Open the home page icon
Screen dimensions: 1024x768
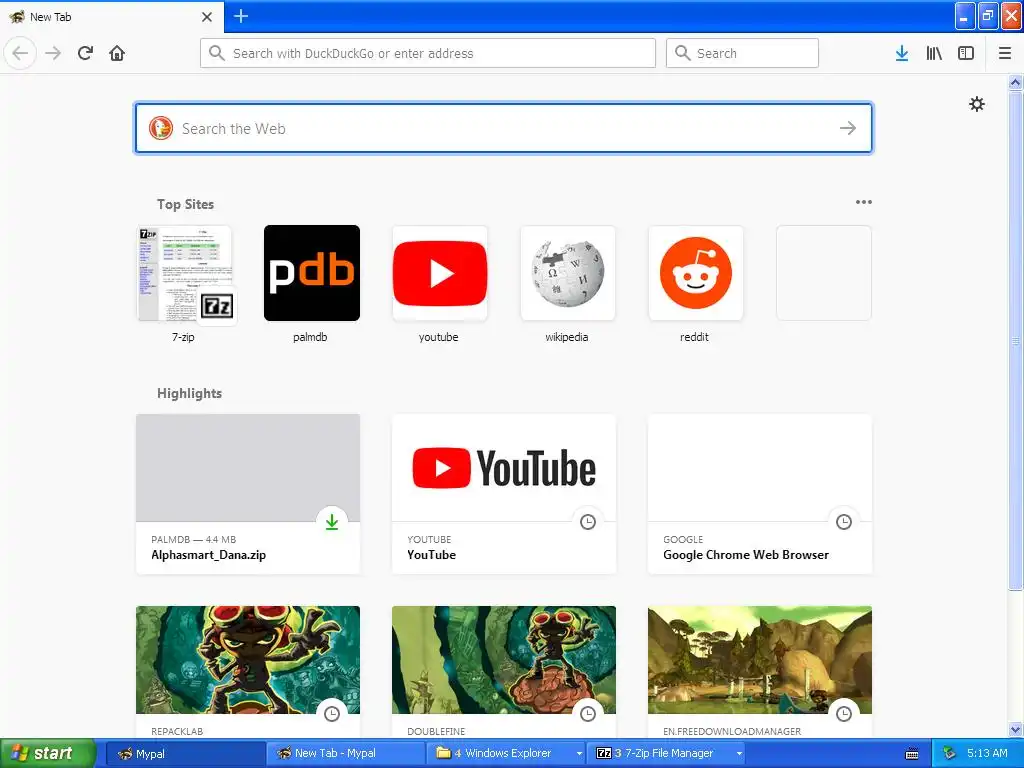coord(117,53)
